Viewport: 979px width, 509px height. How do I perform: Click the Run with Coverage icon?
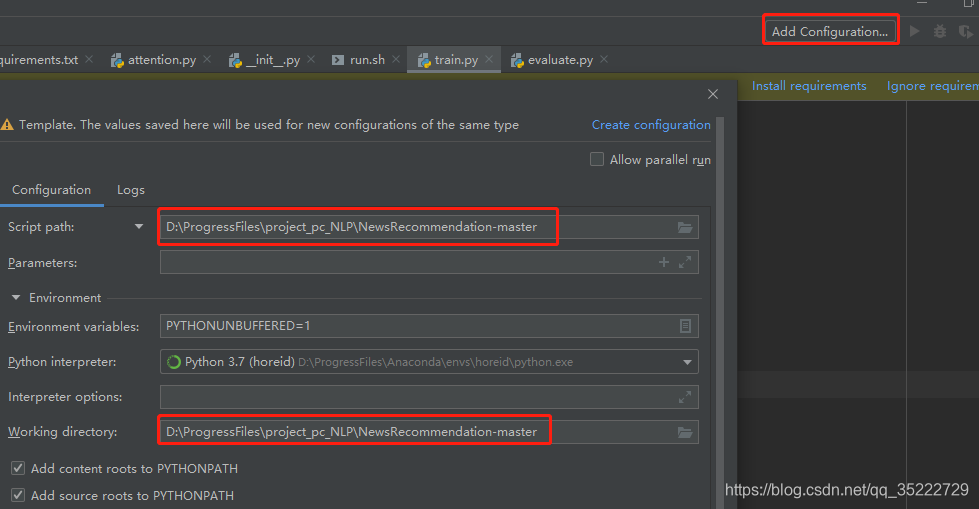pos(965,31)
